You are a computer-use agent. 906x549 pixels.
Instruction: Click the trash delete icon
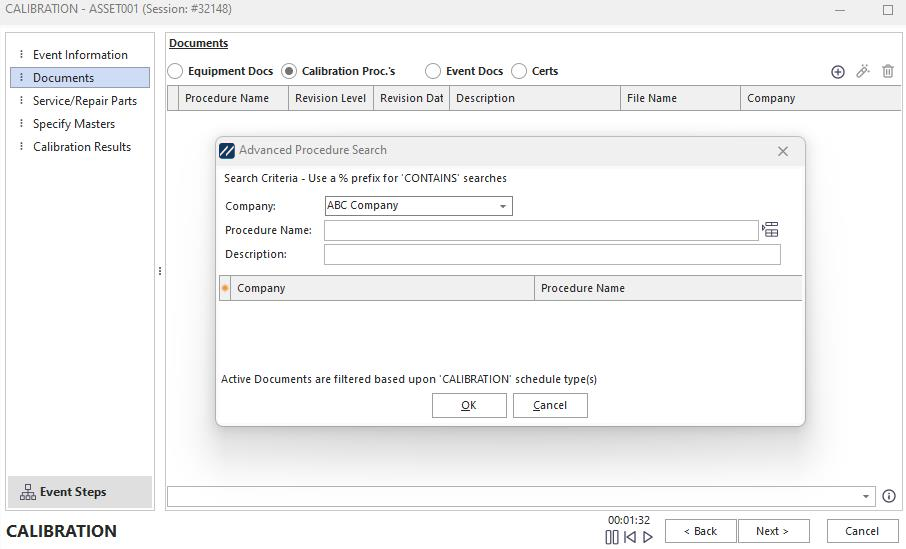[x=888, y=71]
